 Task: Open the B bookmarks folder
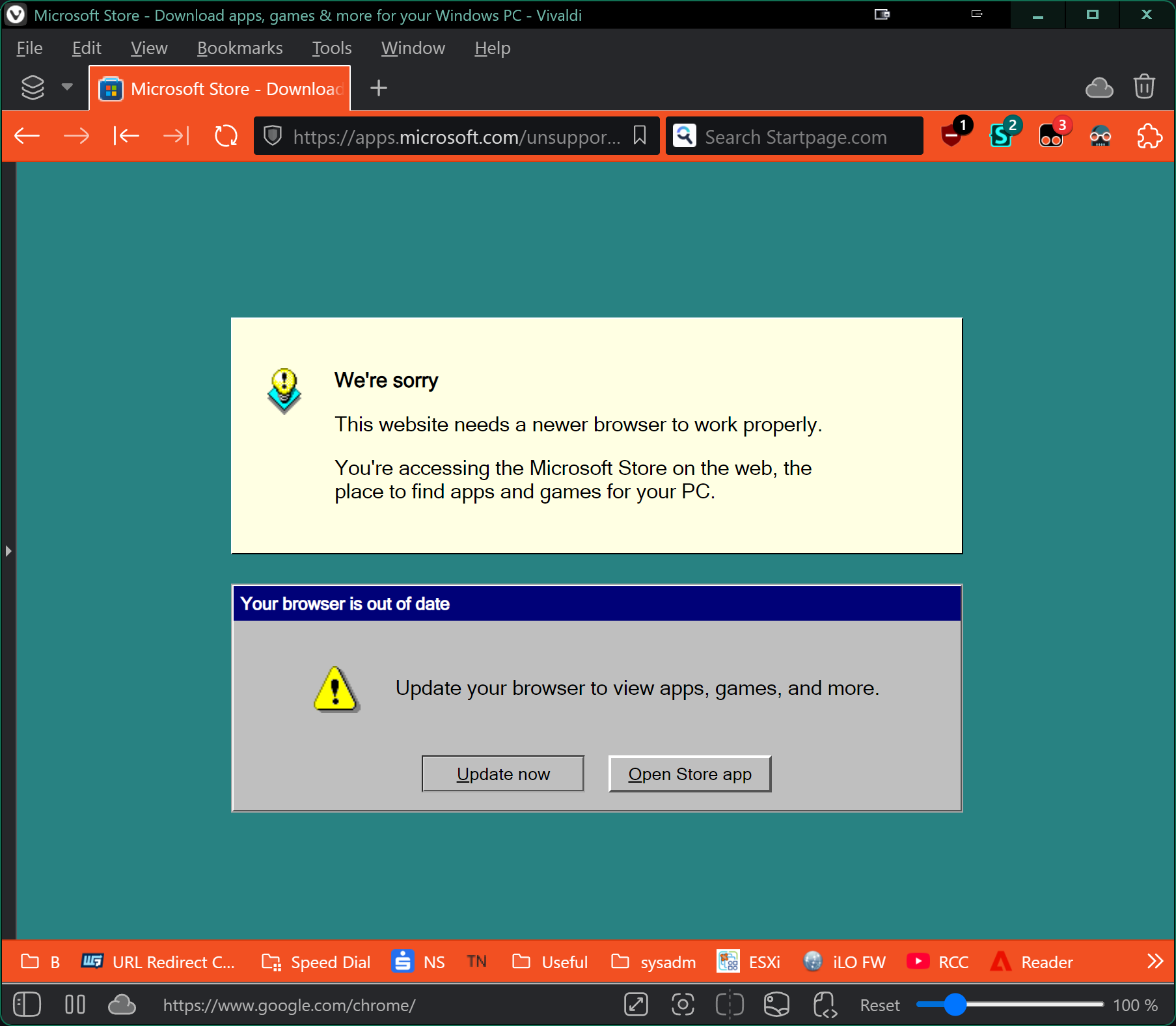click(40, 962)
